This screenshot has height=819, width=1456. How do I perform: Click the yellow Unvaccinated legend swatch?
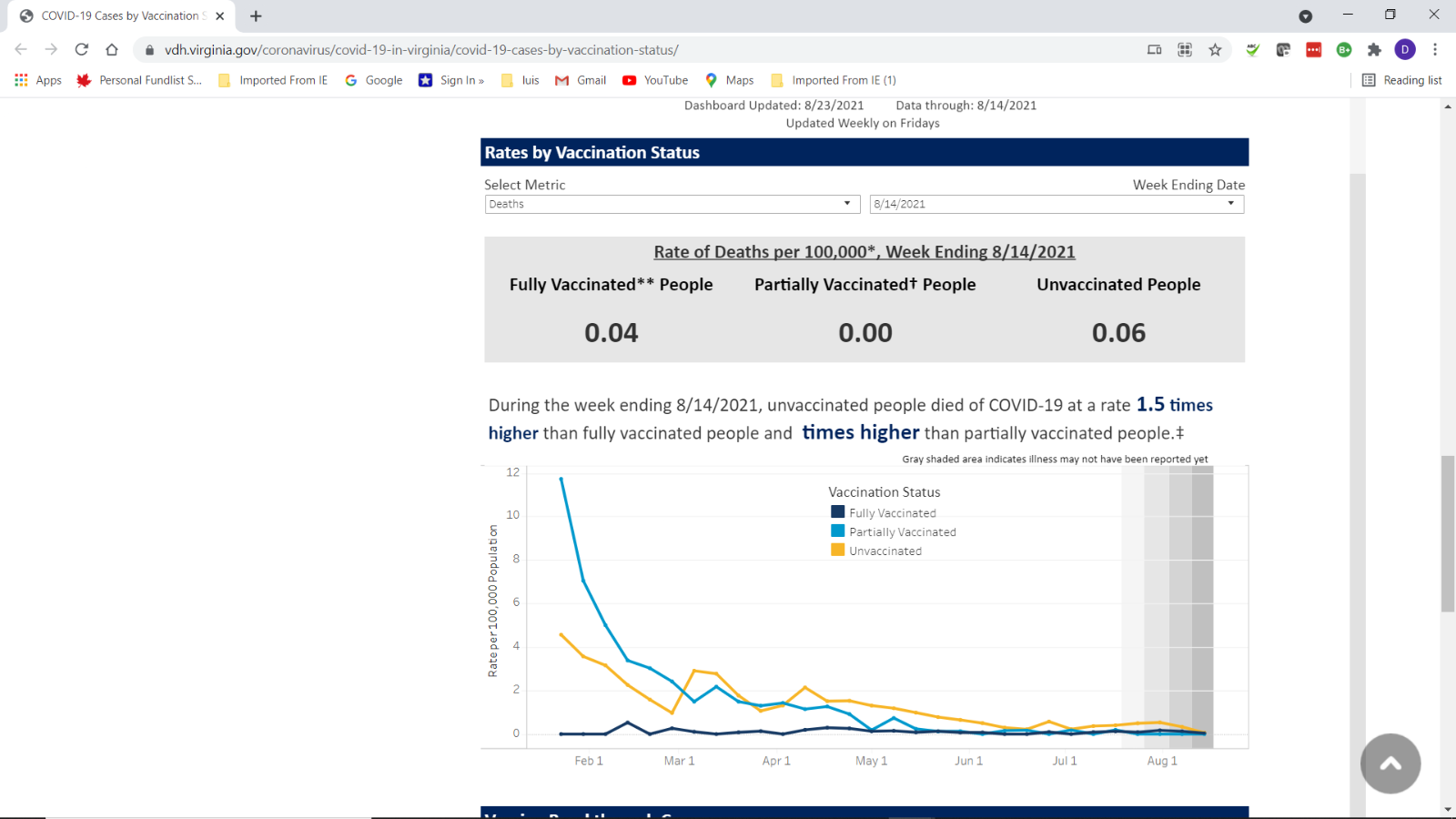tap(837, 551)
